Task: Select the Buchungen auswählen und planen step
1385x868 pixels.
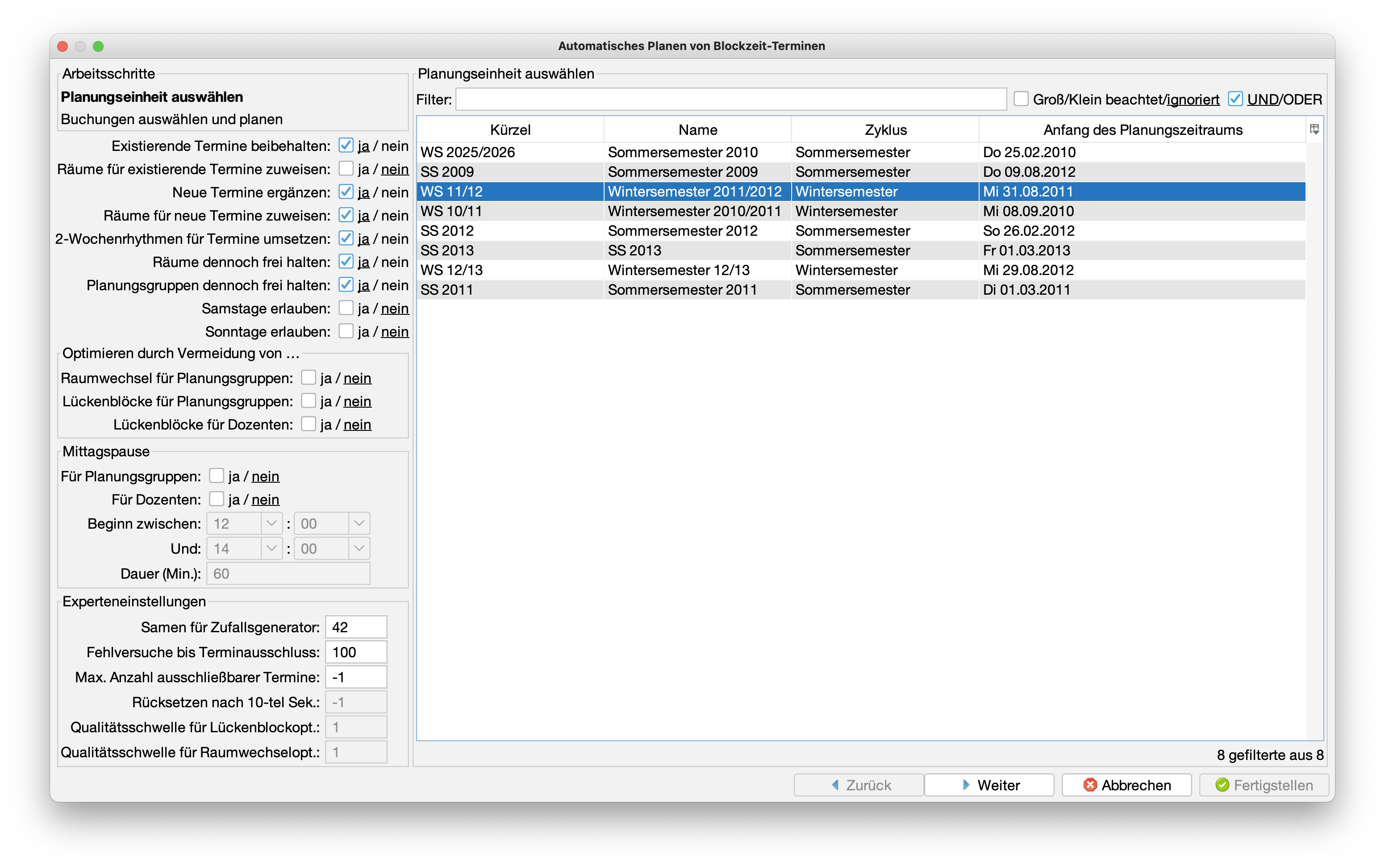Action: (171, 119)
